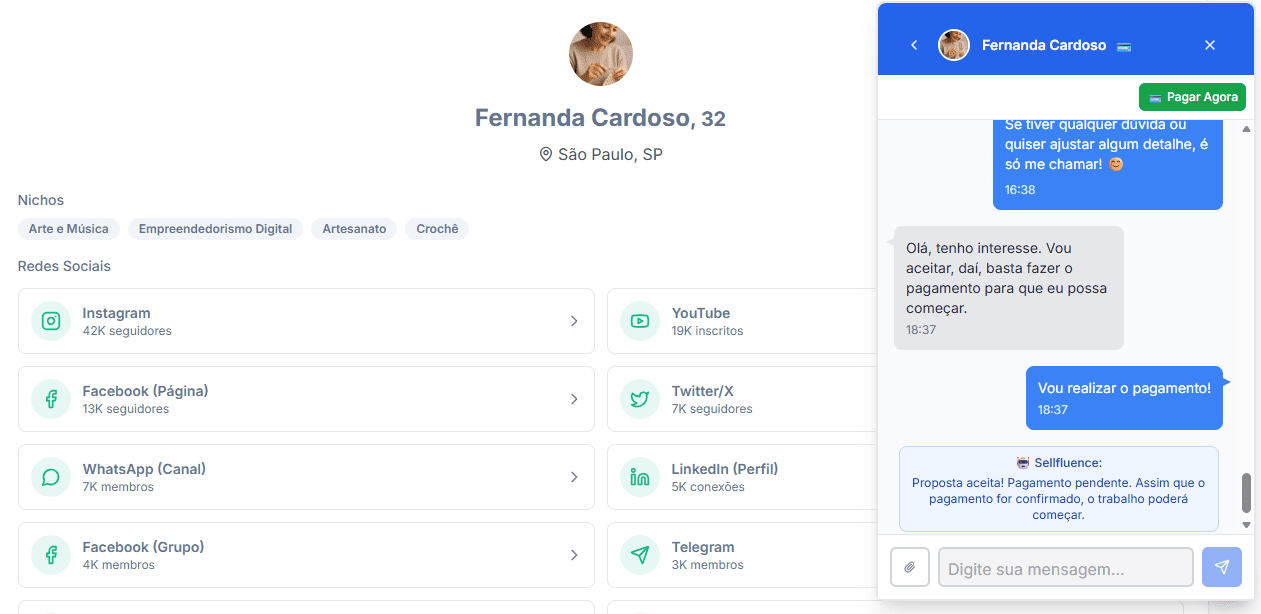This screenshot has height=614, width=1261.
Task: Click the paperclip attachment button
Action: pyautogui.click(x=910, y=567)
